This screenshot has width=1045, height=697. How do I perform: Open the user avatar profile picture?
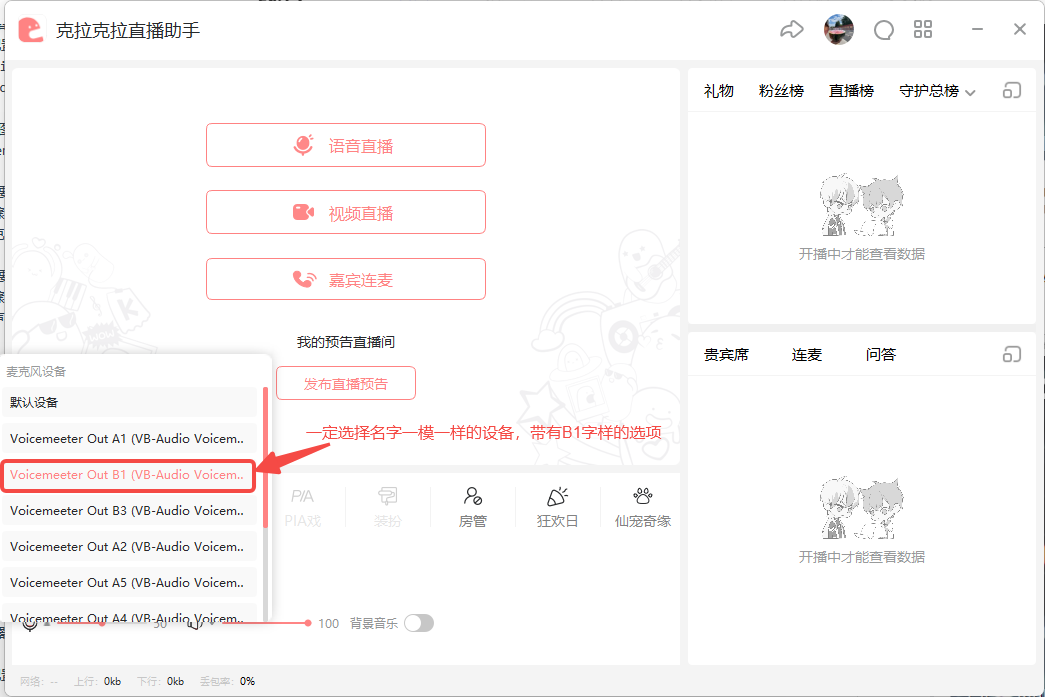click(838, 30)
